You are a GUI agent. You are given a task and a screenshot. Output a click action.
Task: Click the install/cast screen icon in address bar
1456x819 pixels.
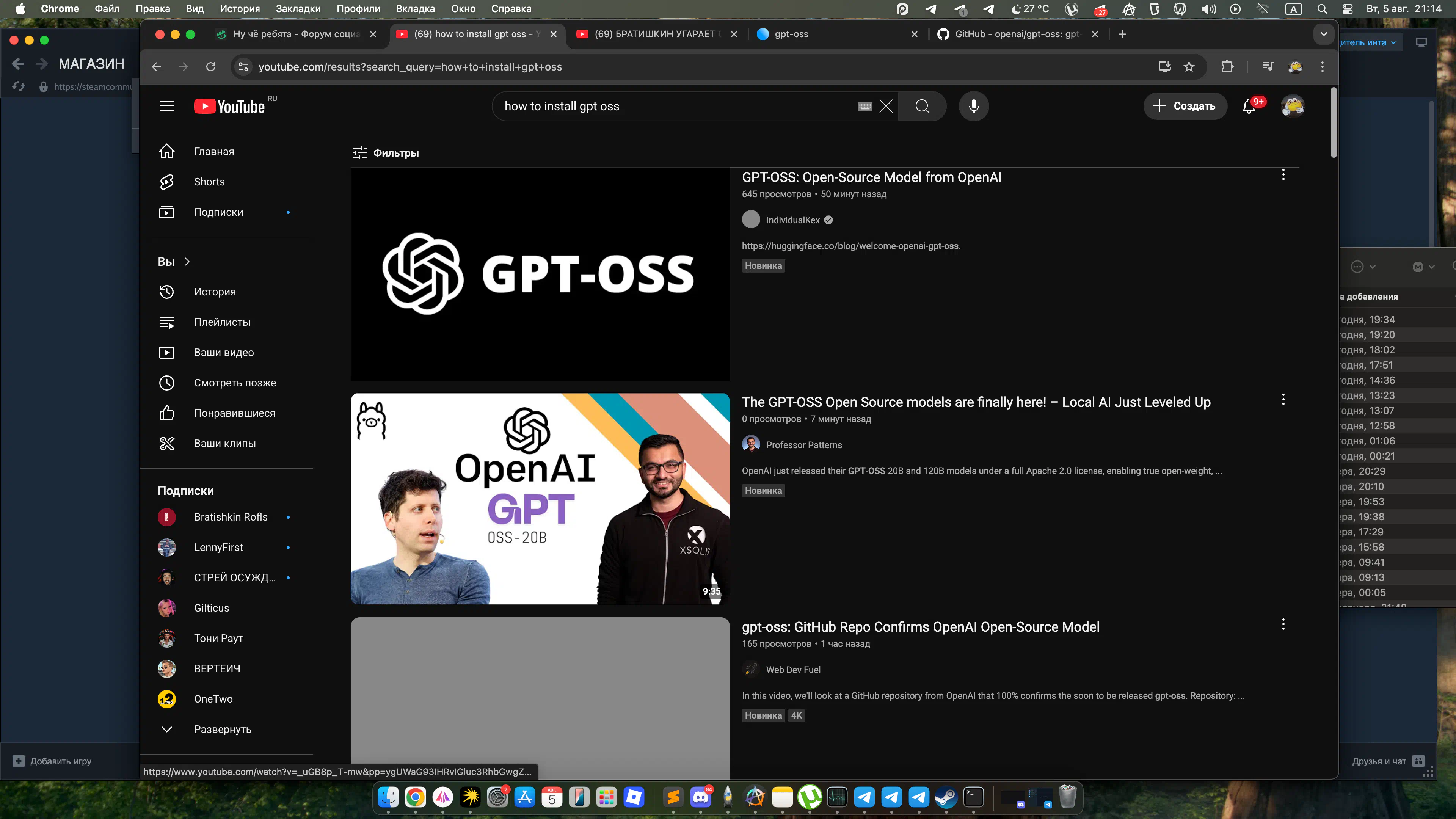(1164, 67)
